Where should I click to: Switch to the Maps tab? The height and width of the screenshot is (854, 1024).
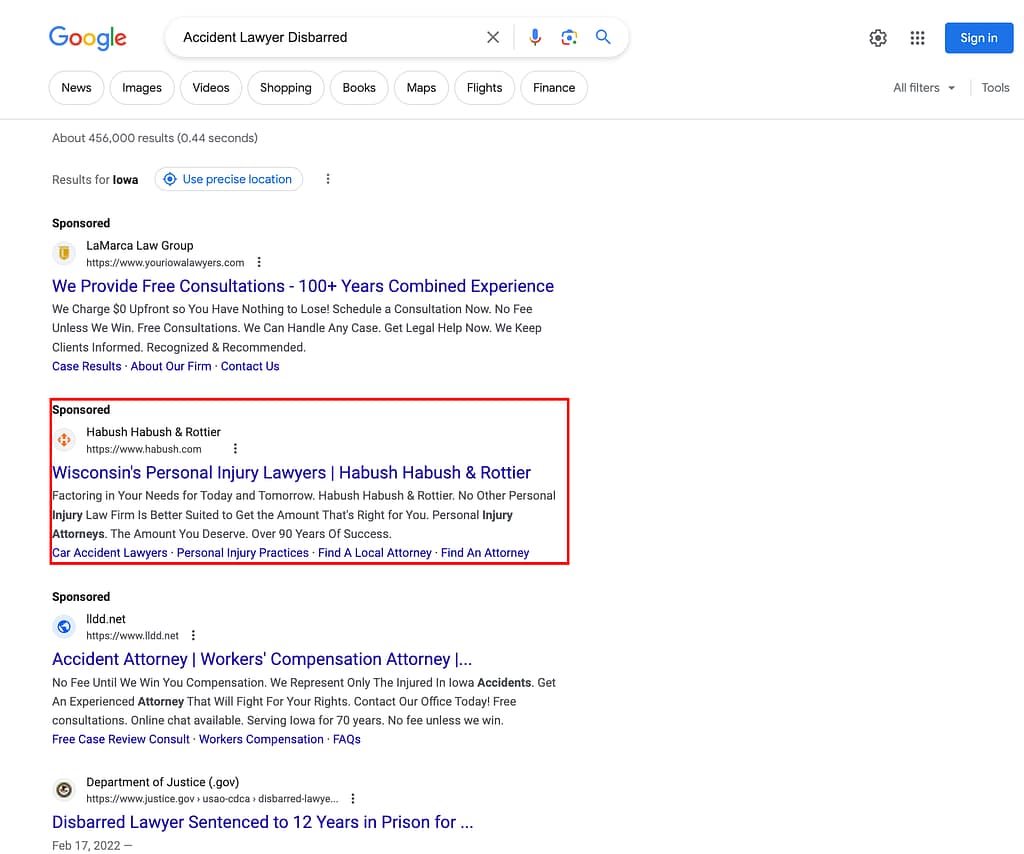click(421, 87)
